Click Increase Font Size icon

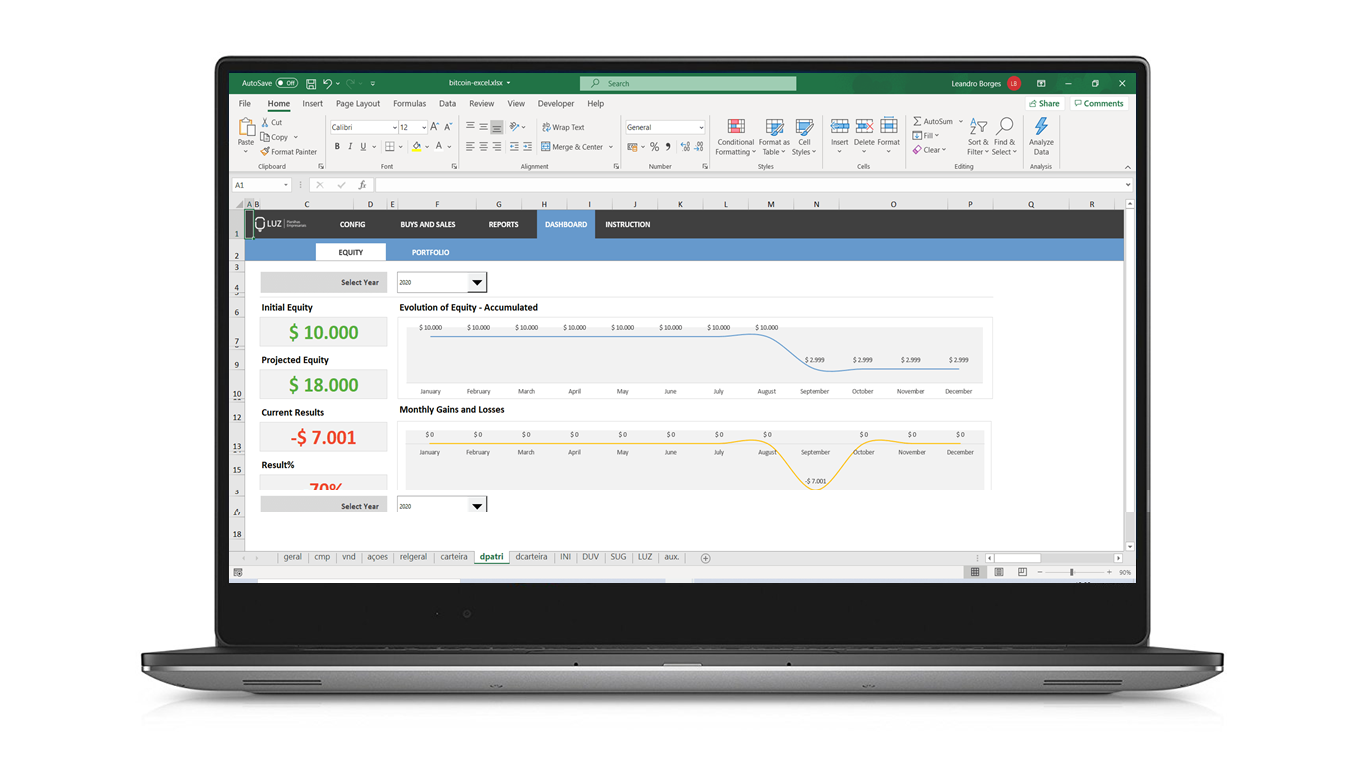click(x=435, y=127)
